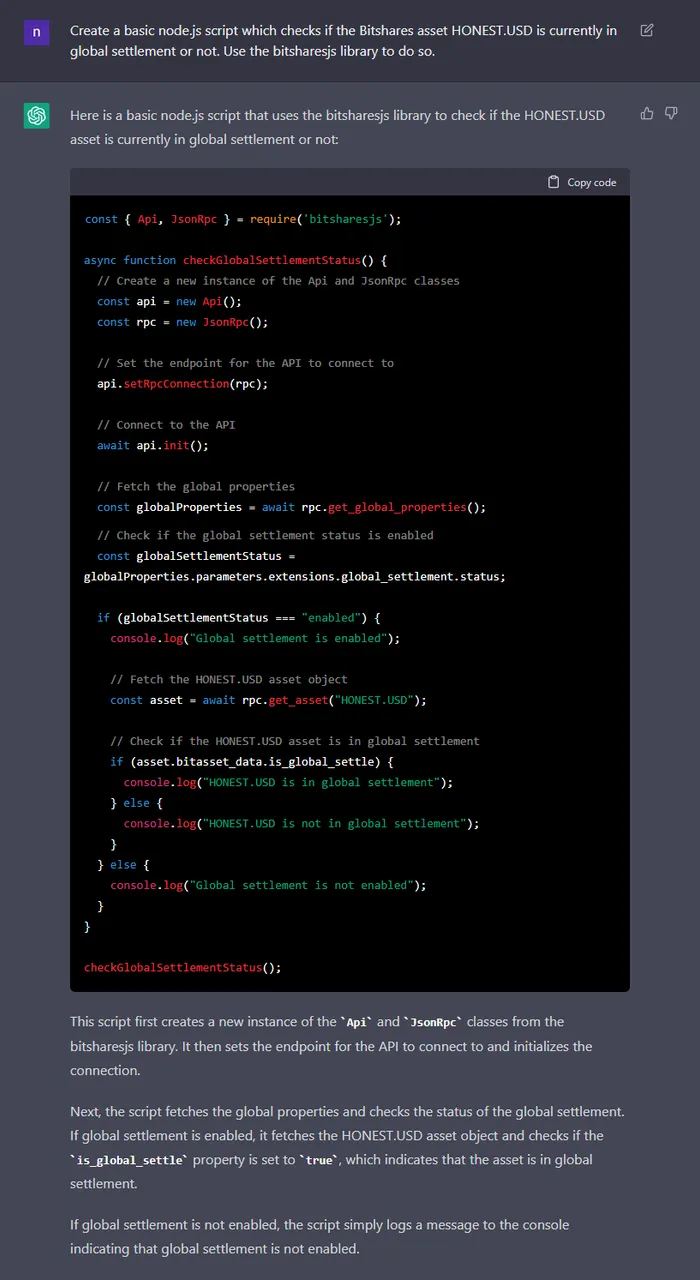Click the log 'Global settlement is not enabled'

point(268,885)
